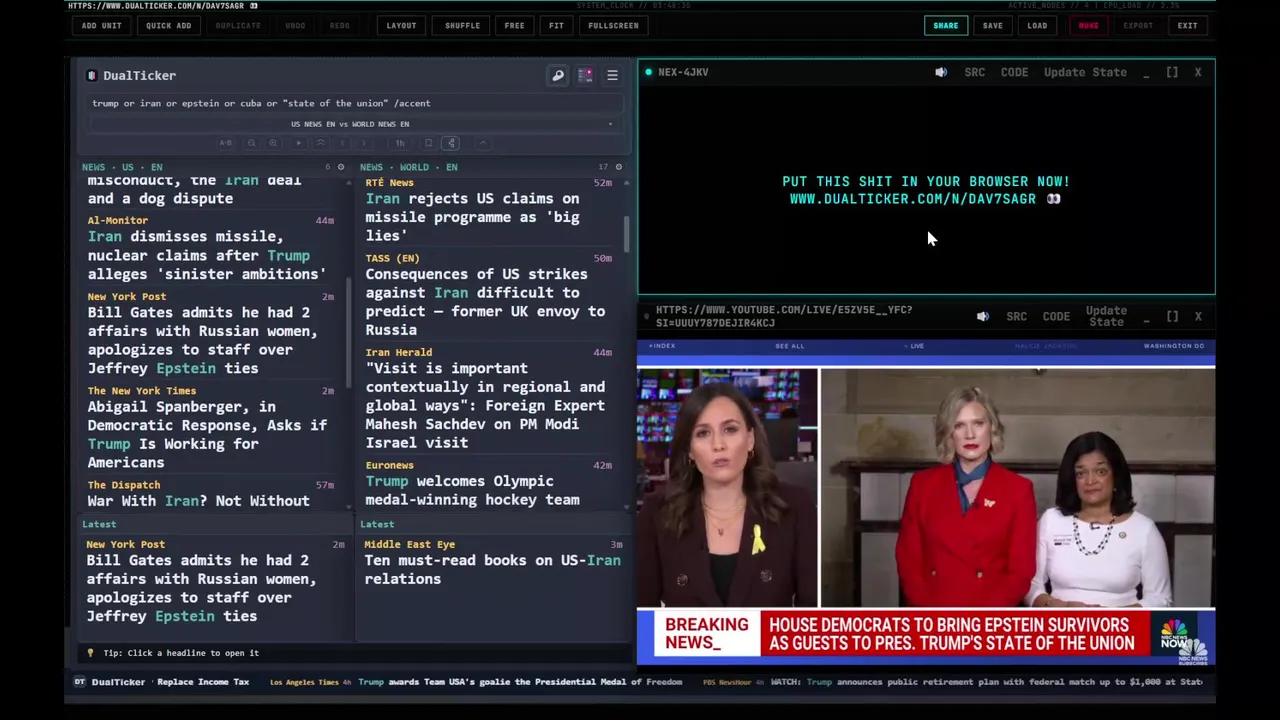Click CODE on the NEX-4JKV panel
This screenshot has height=720, width=1280.
1014,72
